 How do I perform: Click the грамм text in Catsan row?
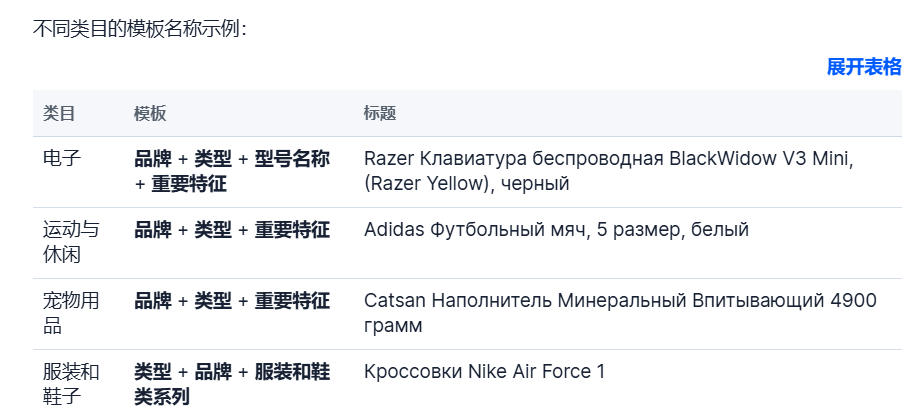393,325
